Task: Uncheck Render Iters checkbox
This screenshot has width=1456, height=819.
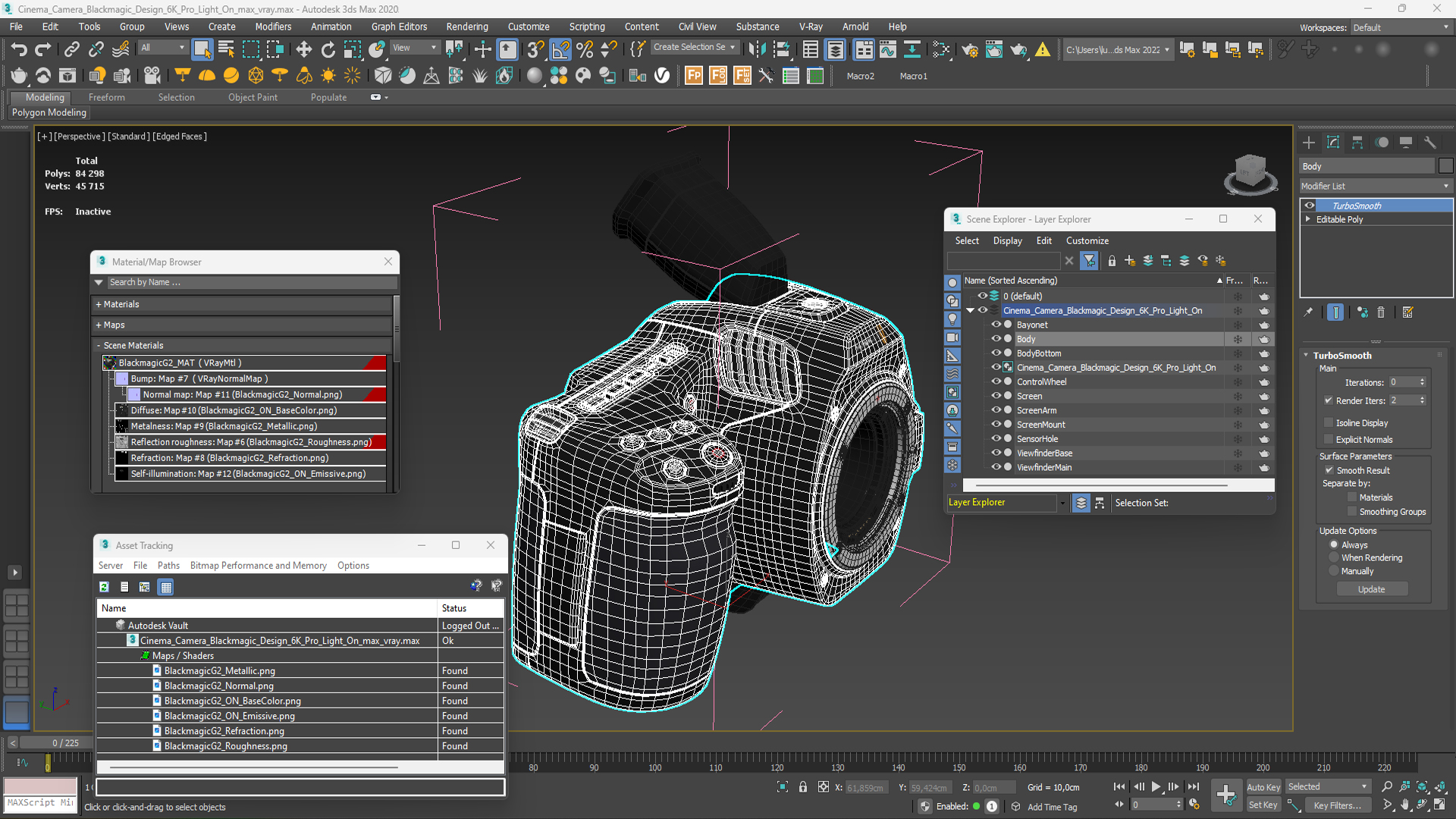Action: (1329, 400)
